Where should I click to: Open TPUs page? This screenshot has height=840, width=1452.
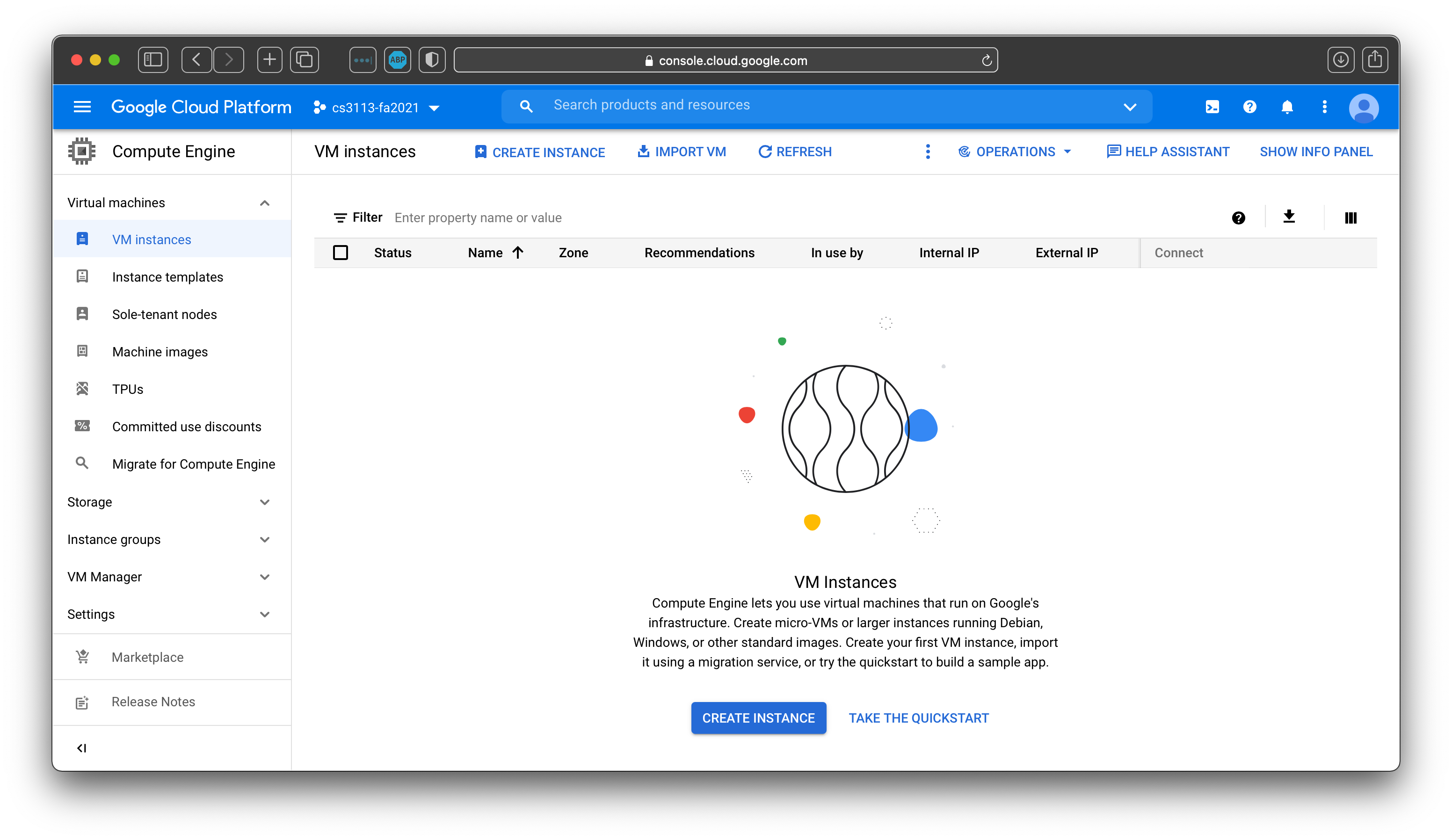pyautogui.click(x=171, y=389)
